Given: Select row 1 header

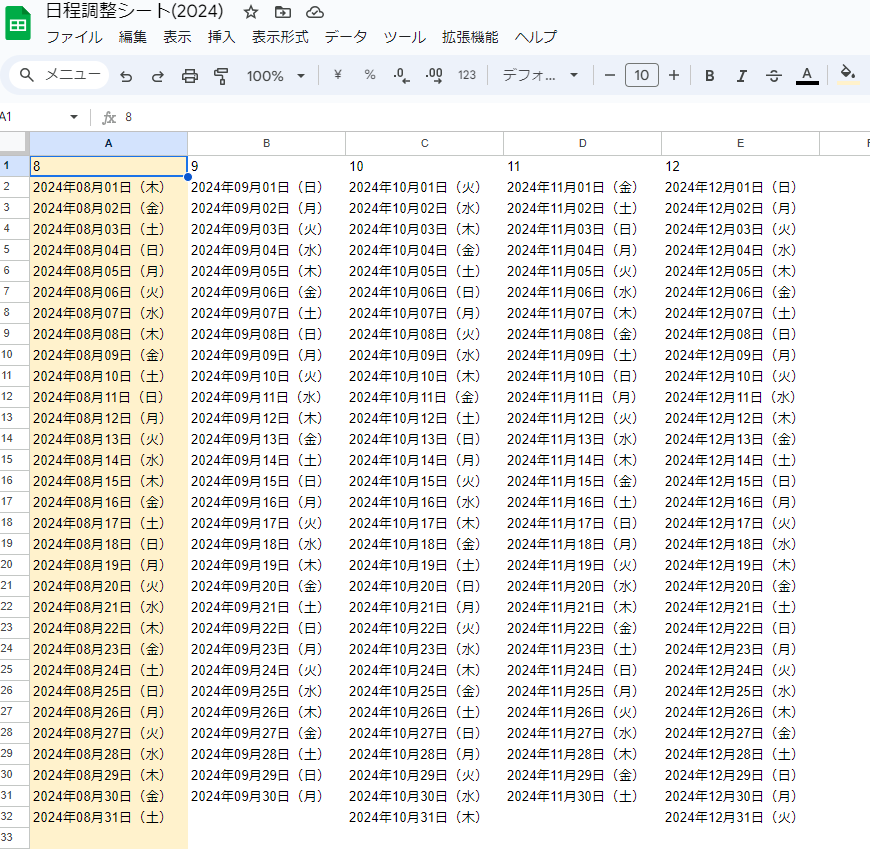Looking at the screenshot, I should [x=14, y=166].
